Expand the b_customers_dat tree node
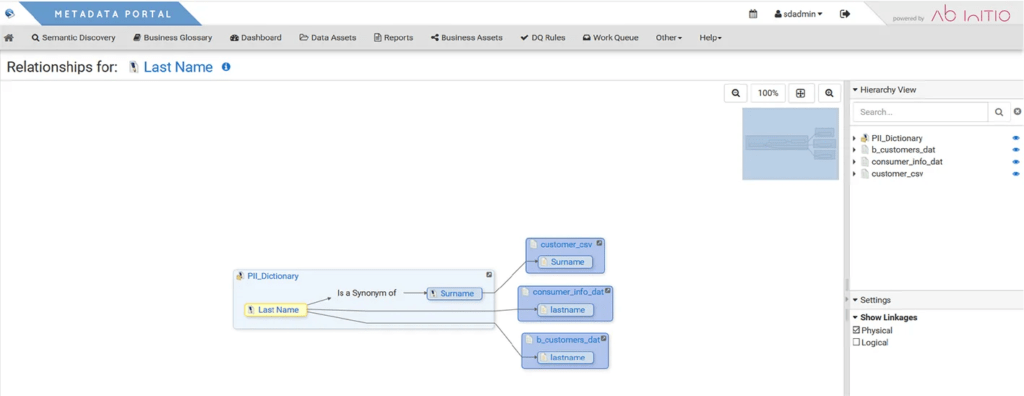 [855, 150]
